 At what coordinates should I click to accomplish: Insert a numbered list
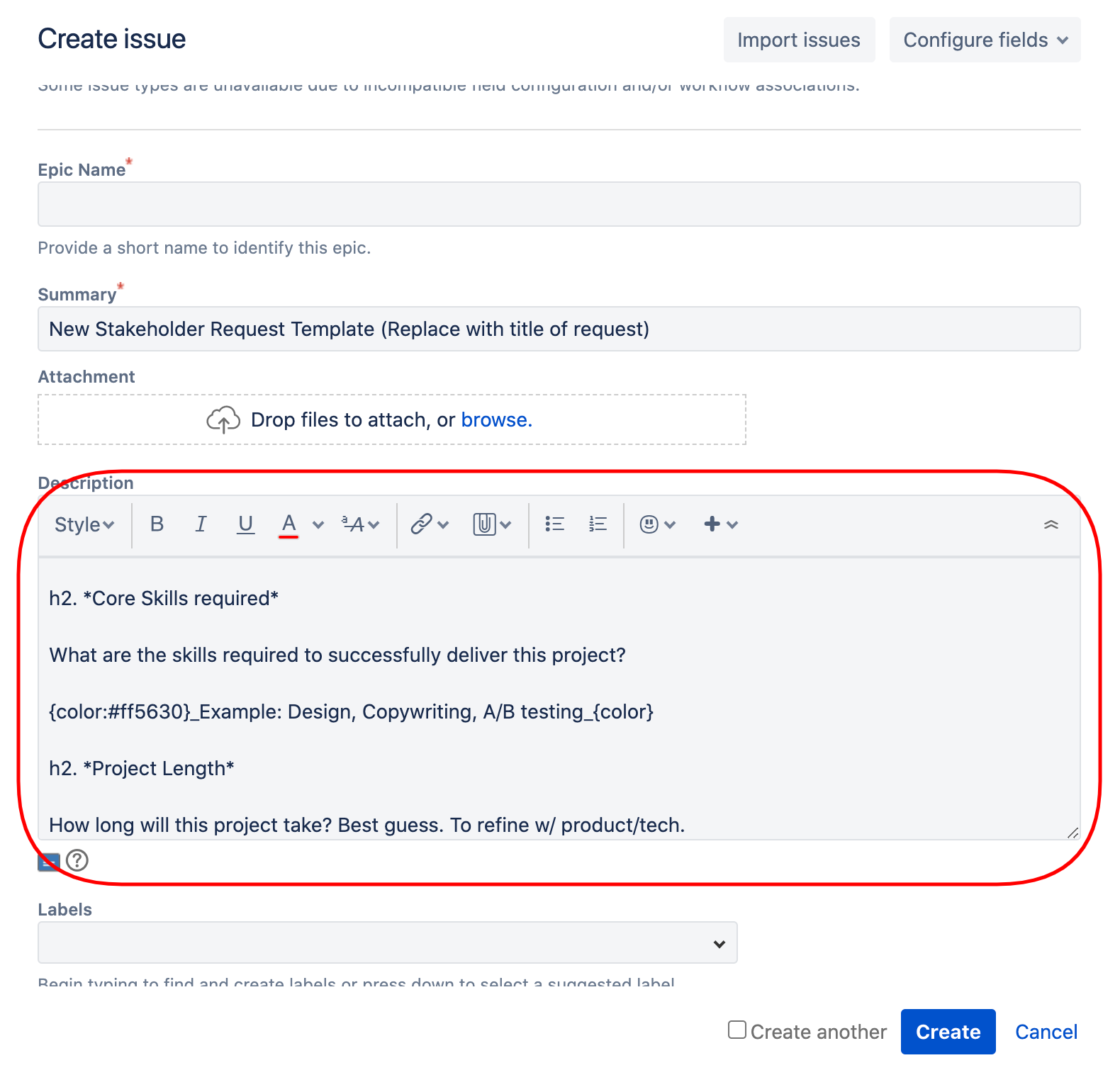[598, 524]
